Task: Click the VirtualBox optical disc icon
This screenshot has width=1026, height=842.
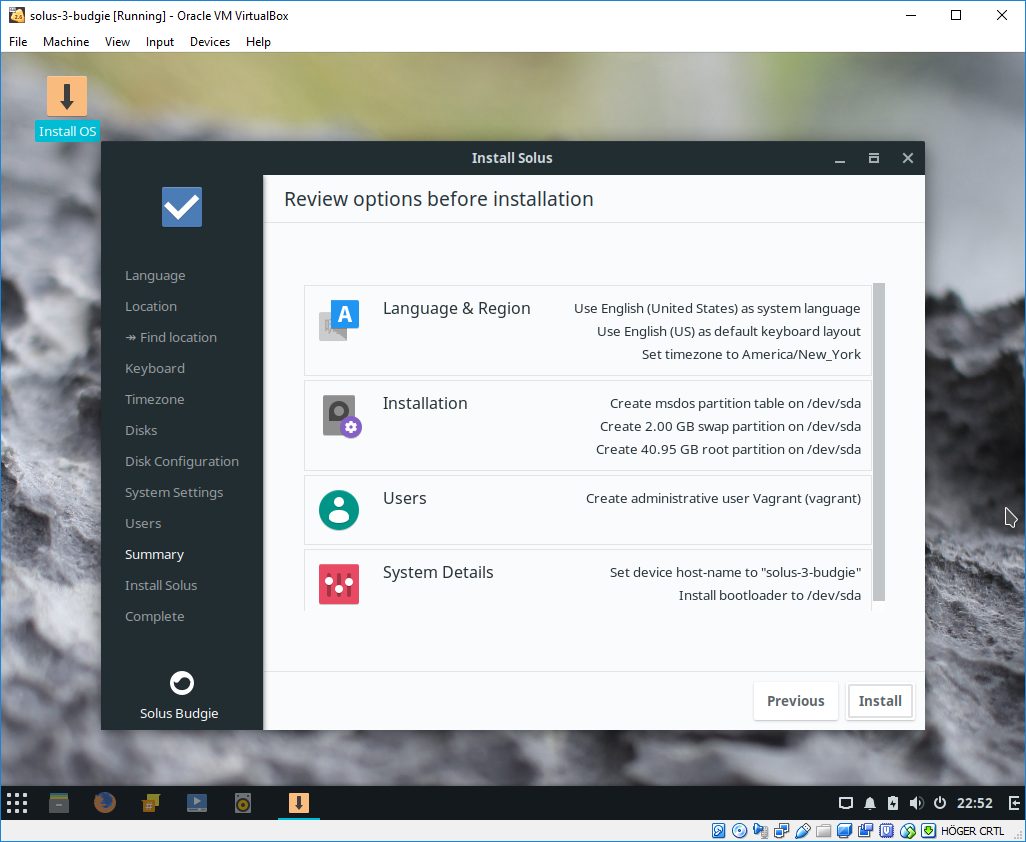Action: click(x=739, y=831)
